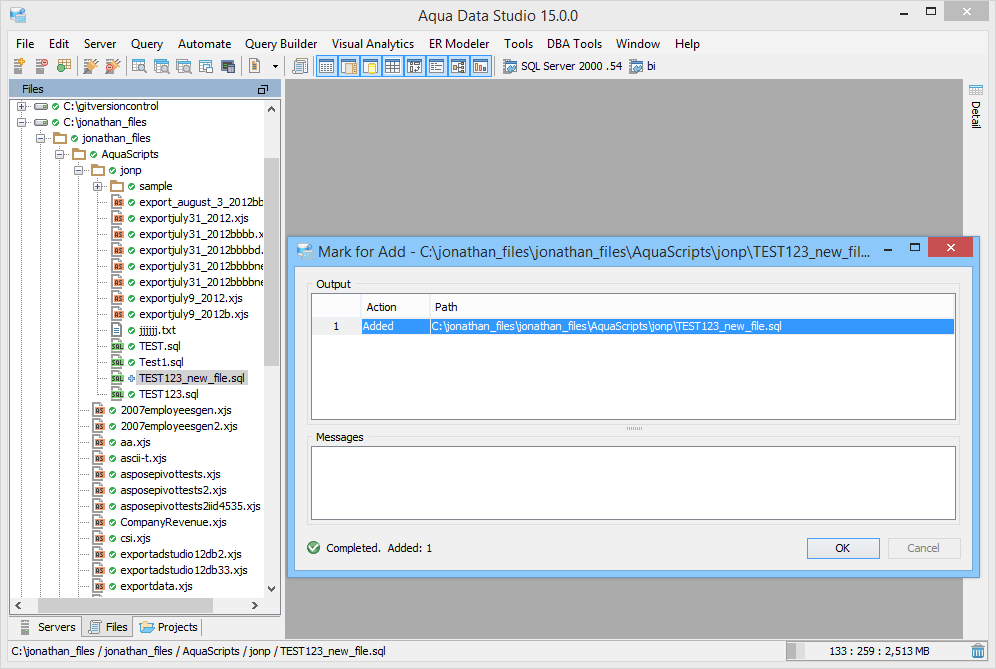Open the DBA Tools menu
The height and width of the screenshot is (669, 996).
click(x=574, y=44)
